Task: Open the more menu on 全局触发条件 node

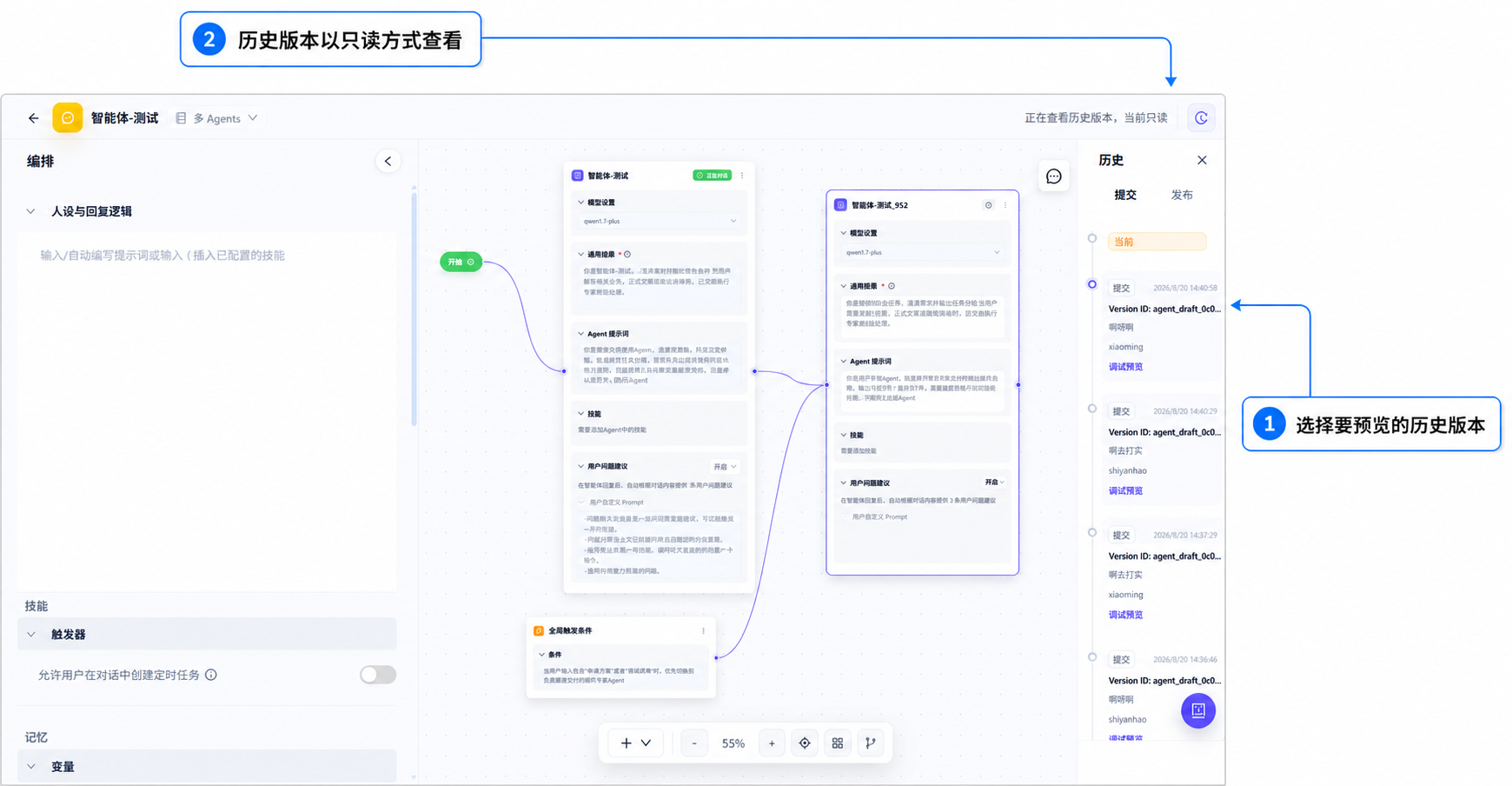Action: 704,630
